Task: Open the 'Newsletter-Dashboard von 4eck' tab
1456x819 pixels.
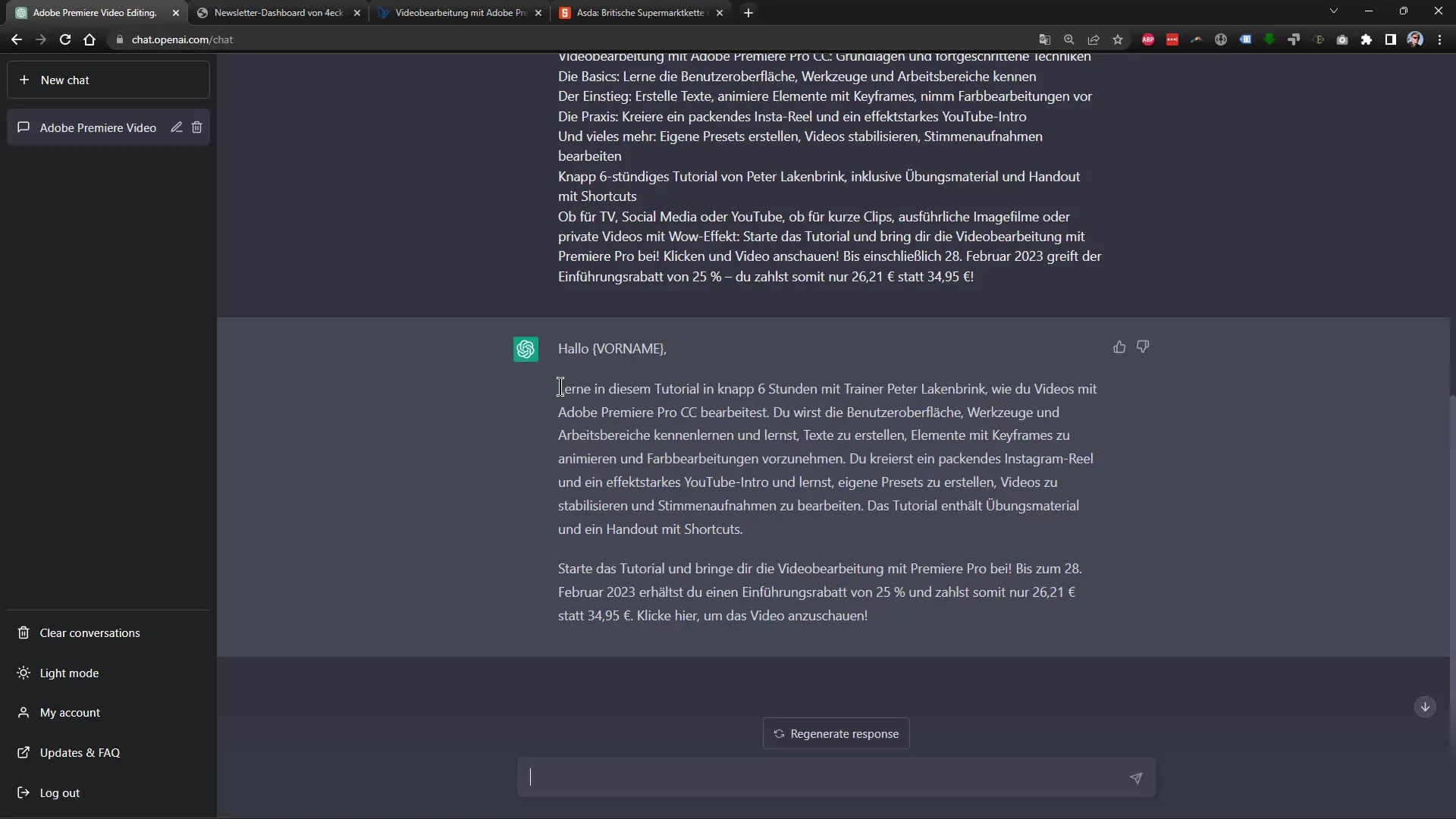Action: click(x=279, y=12)
